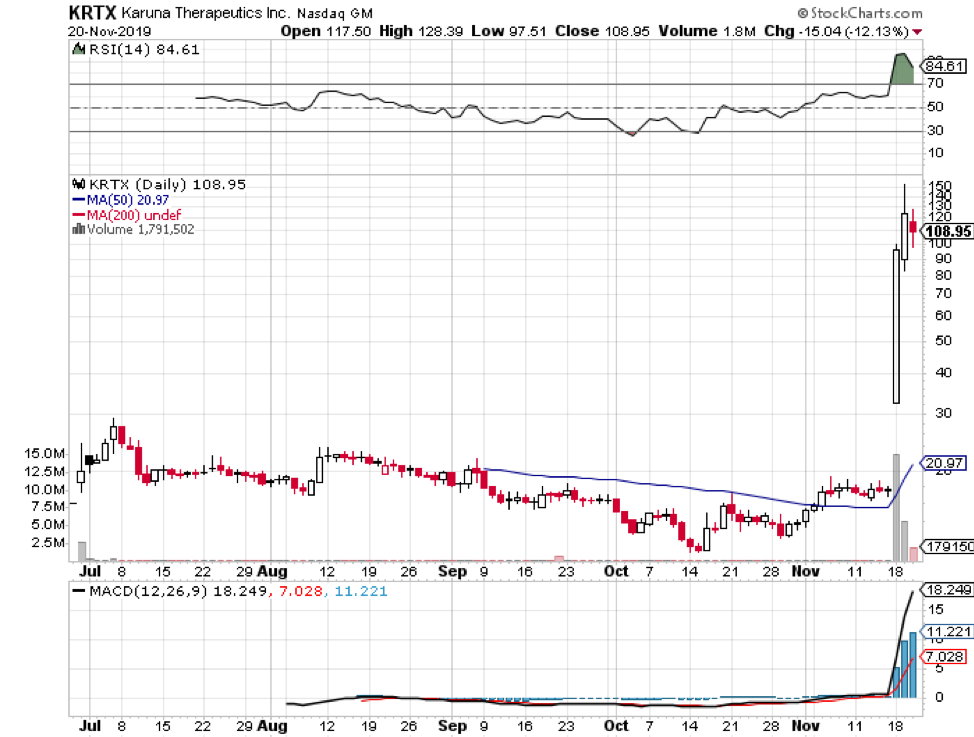Click the Nov label on price axis
The width and height of the screenshot is (974, 737).
804,571
